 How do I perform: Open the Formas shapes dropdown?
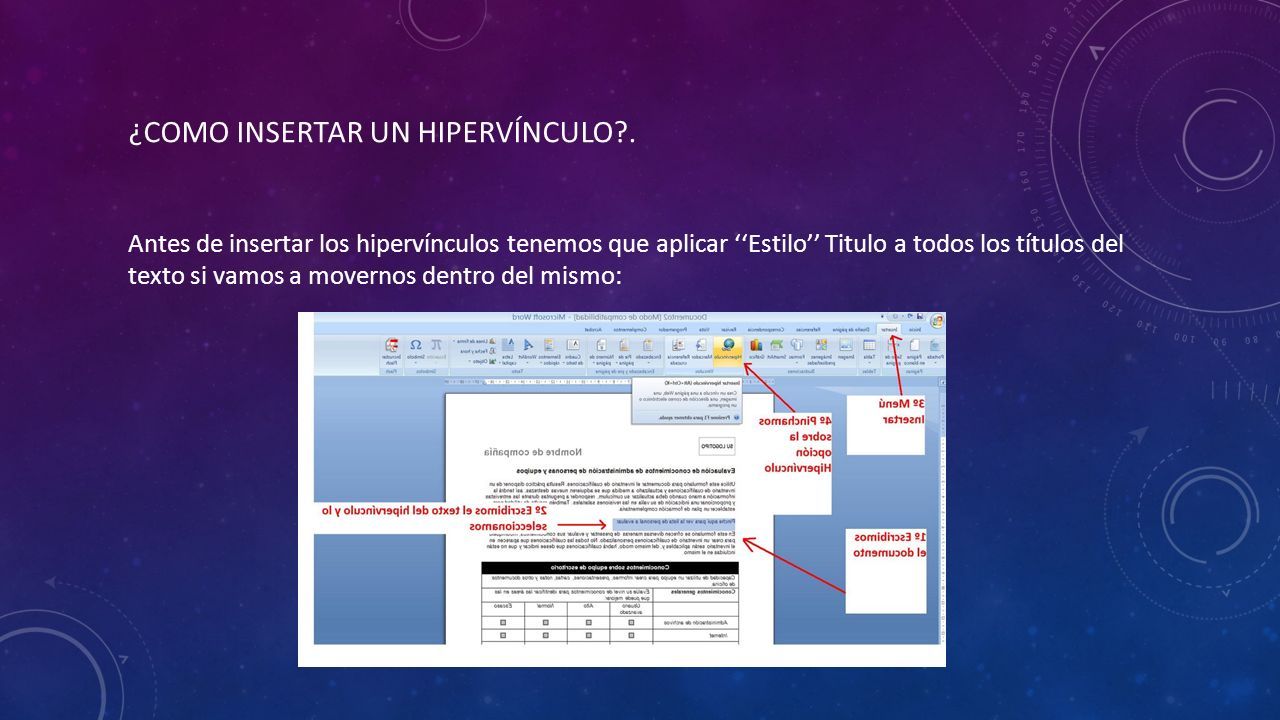[x=797, y=350]
